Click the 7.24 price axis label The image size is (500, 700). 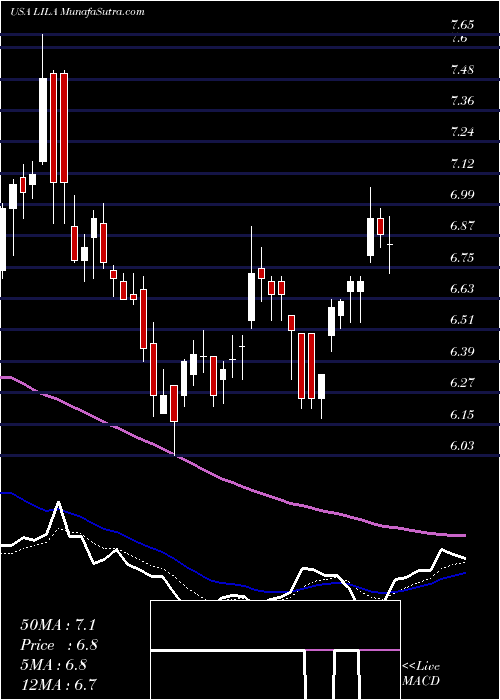point(462,132)
